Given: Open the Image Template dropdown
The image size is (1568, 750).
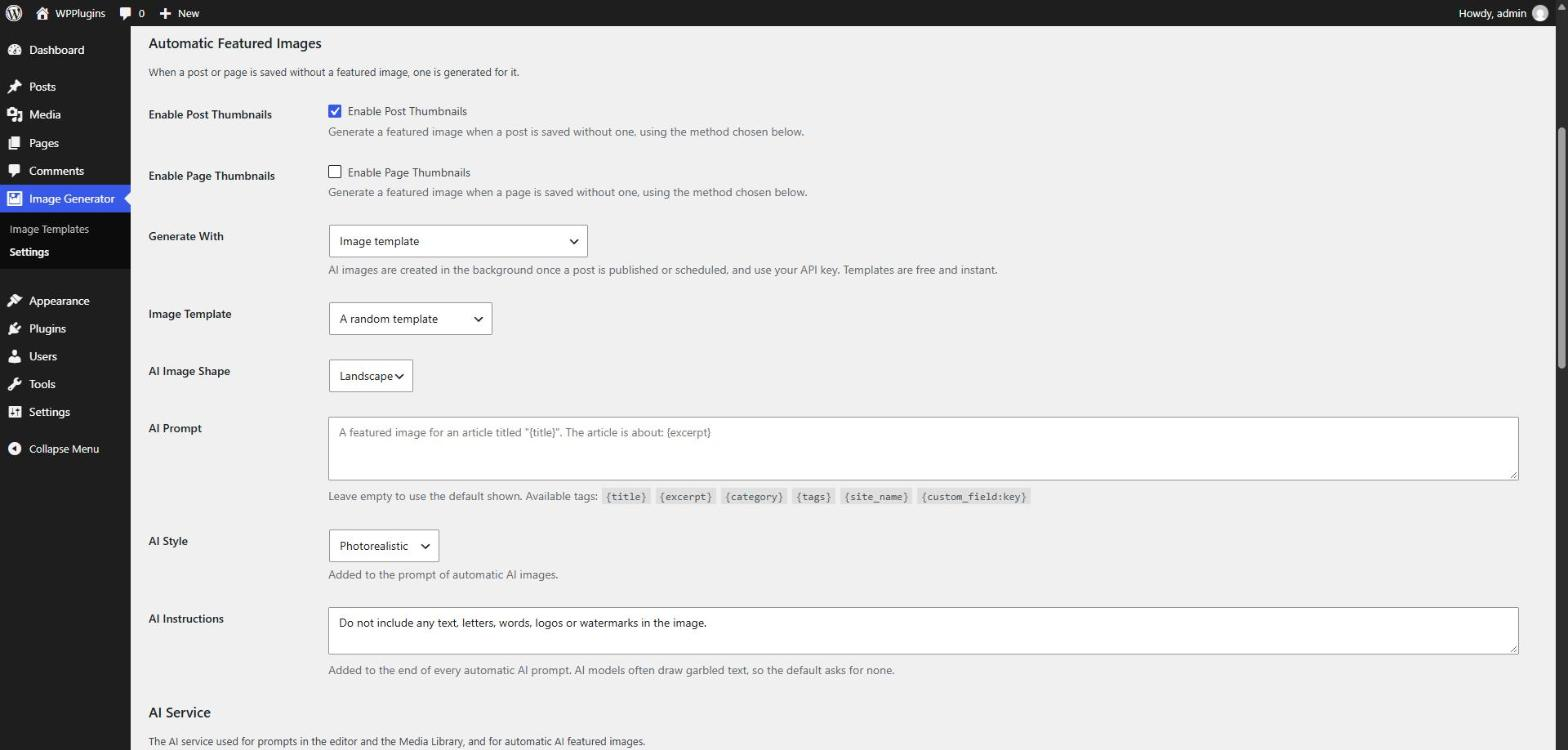Looking at the screenshot, I should tap(410, 319).
